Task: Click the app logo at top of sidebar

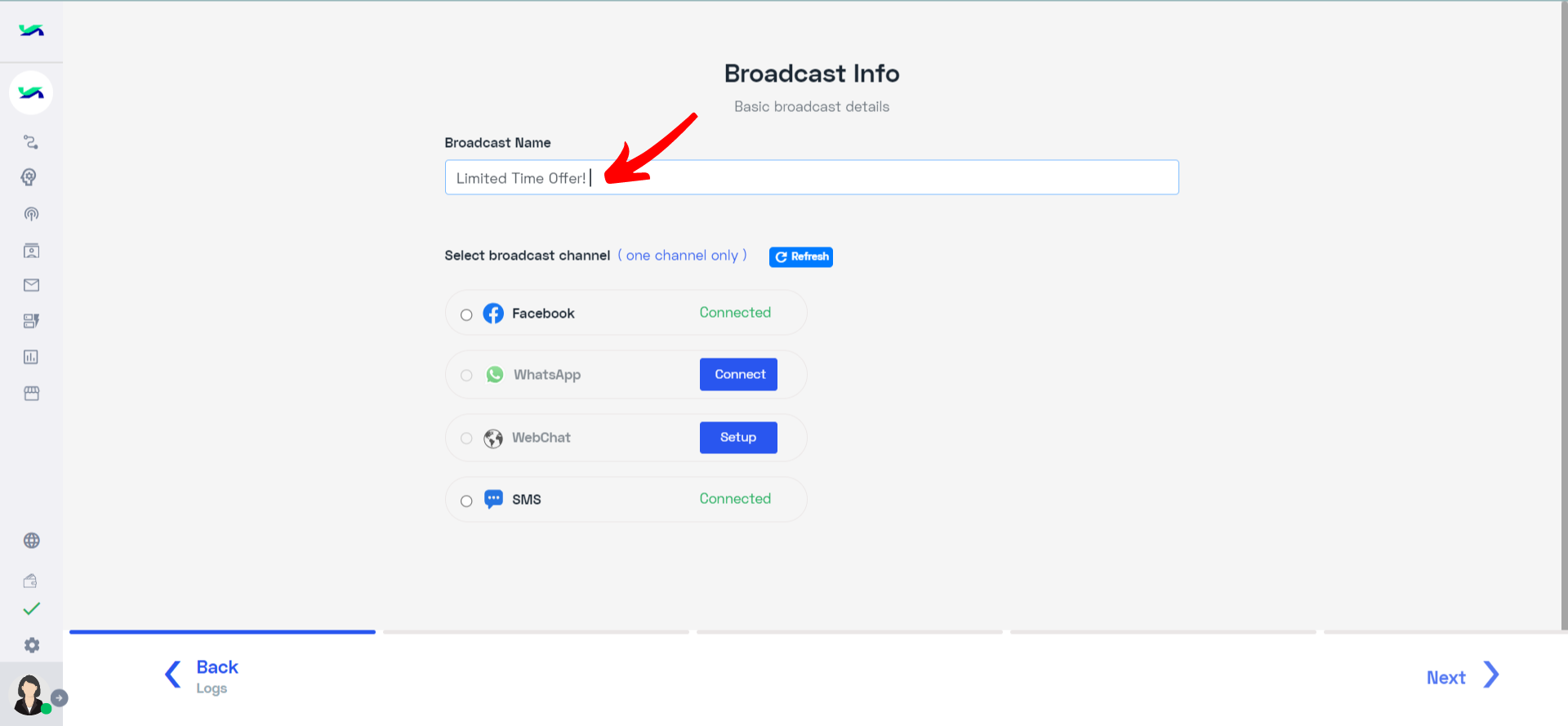Action: [x=31, y=30]
